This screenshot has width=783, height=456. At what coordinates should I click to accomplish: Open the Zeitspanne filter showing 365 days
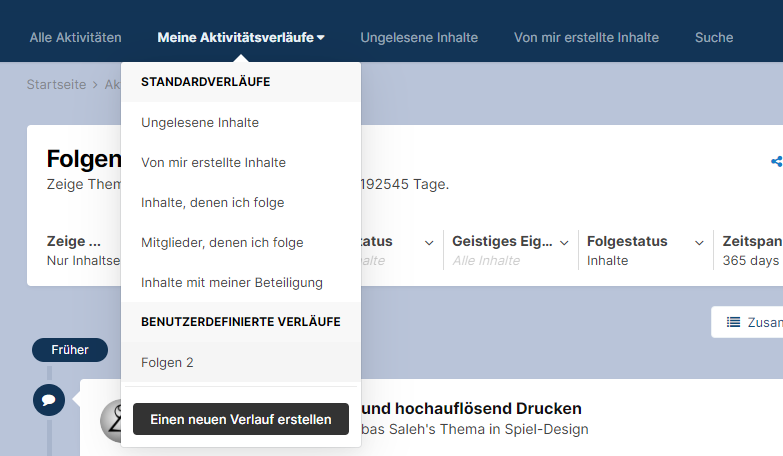[750, 250]
